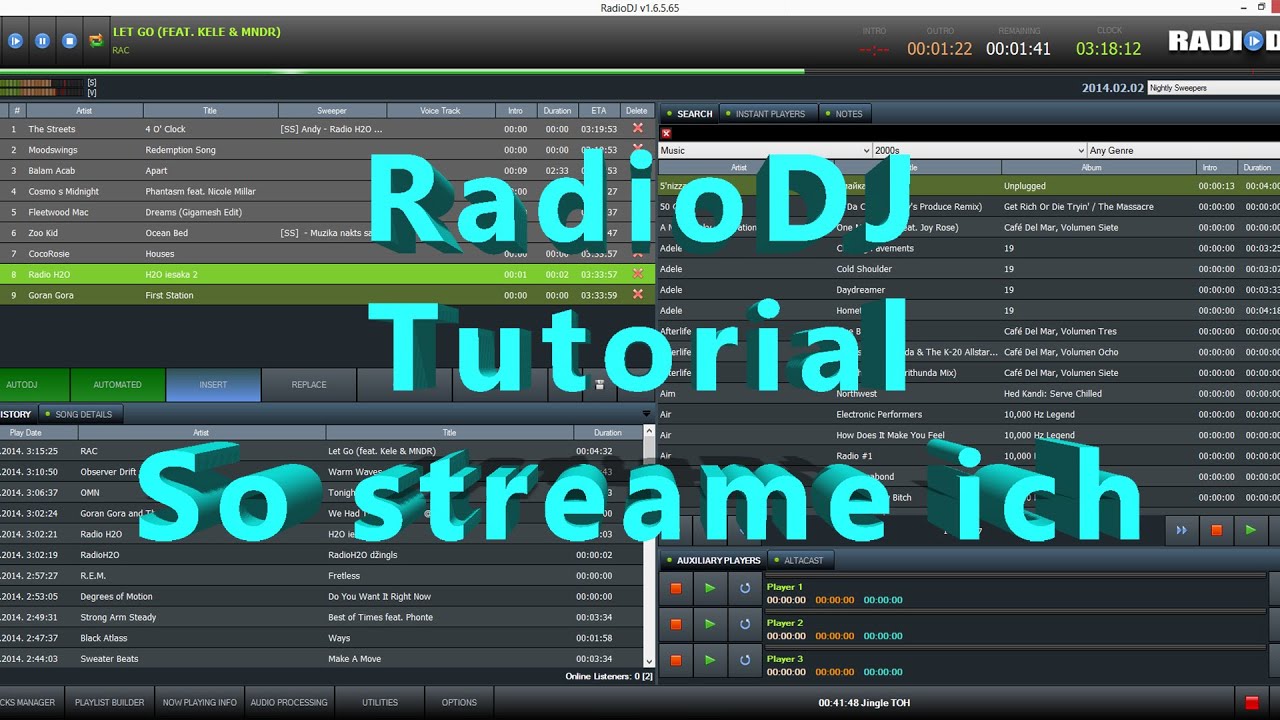Open the 2000s decade dropdown
1280x720 pixels.
click(979, 150)
